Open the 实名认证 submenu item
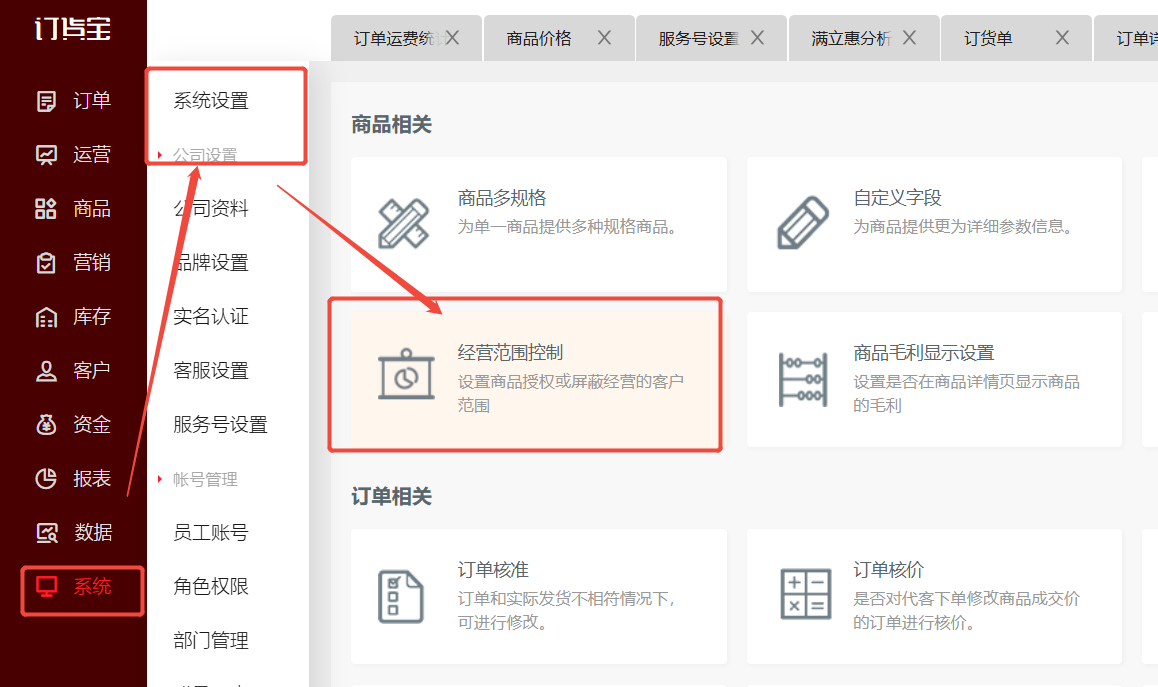 tap(211, 317)
